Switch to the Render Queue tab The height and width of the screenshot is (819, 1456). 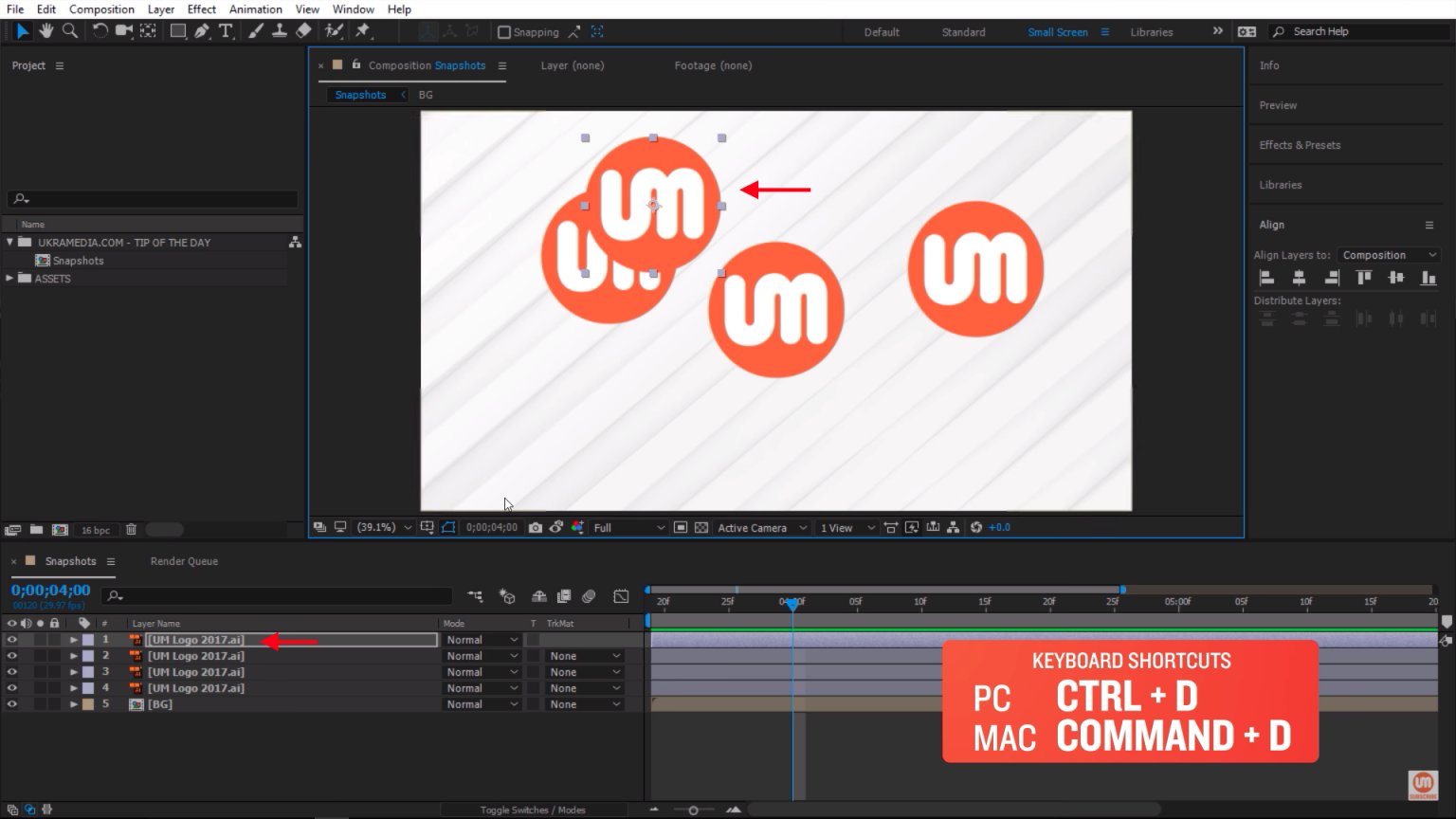click(x=184, y=561)
